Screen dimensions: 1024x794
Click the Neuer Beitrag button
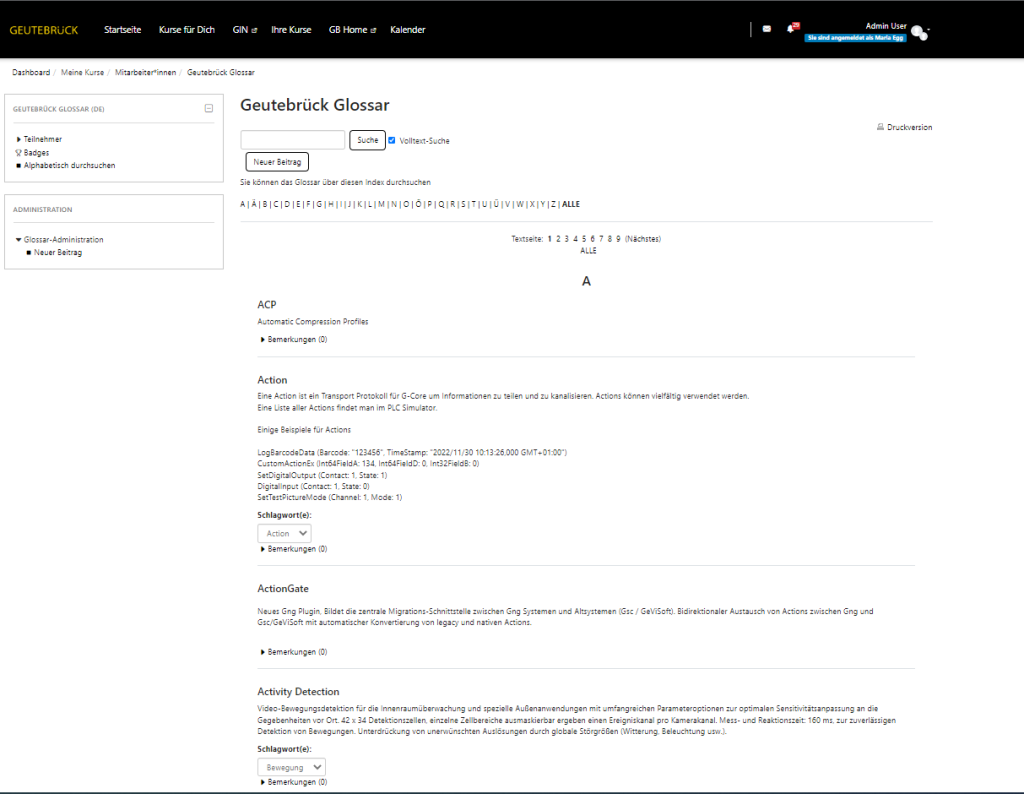[277, 162]
